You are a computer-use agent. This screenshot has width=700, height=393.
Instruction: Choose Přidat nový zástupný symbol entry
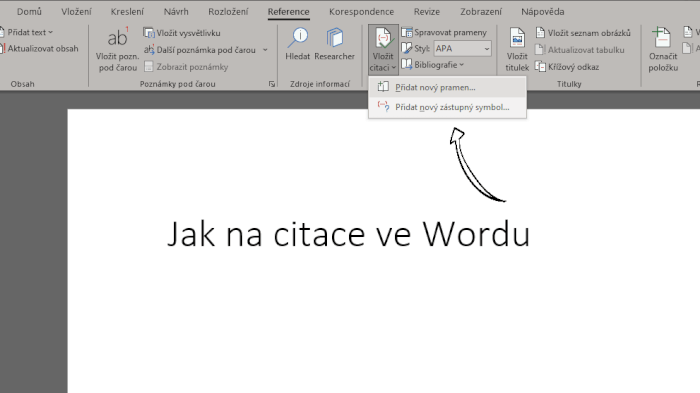pos(447,107)
